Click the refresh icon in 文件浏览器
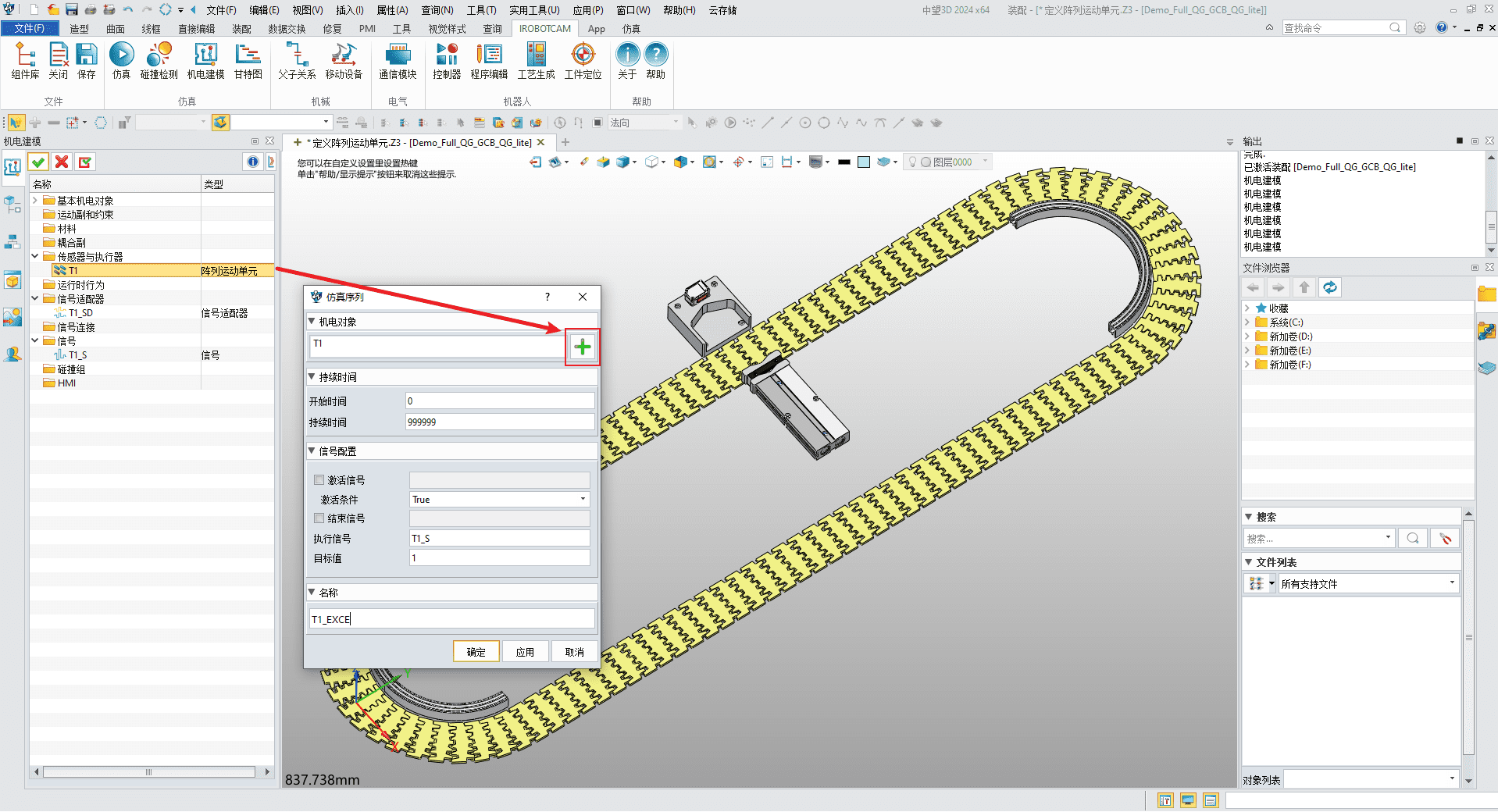This screenshot has height=812, width=1498. click(x=1329, y=287)
